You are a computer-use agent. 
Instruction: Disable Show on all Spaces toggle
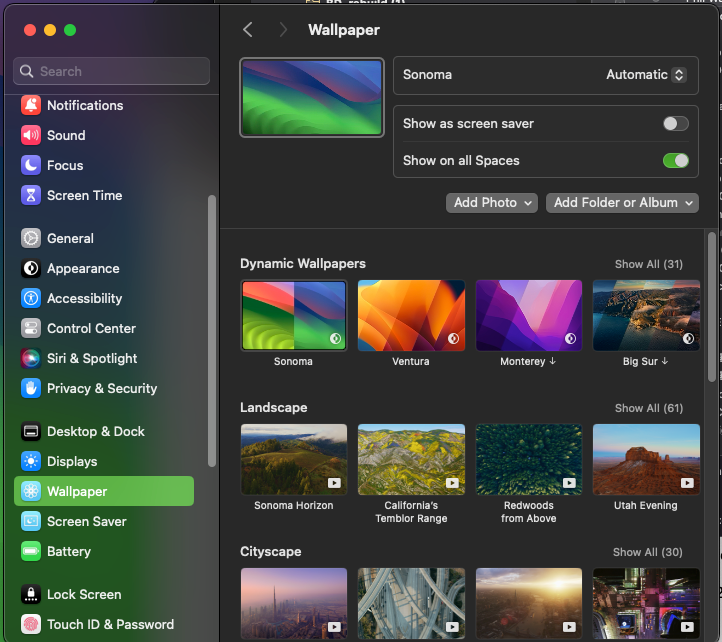pyautogui.click(x=675, y=160)
